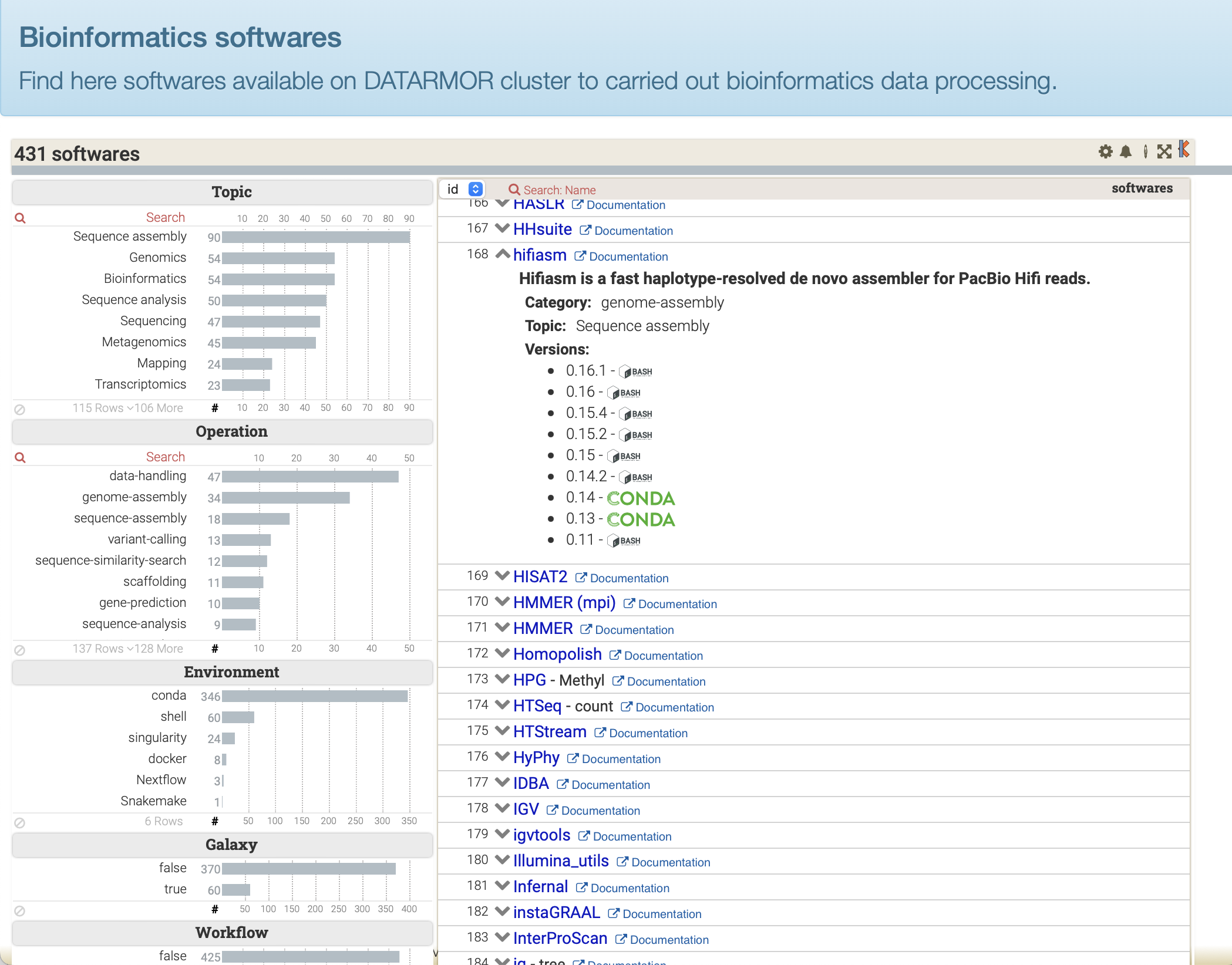The image size is (1232, 965).
Task: Click the Topic panel header
Action: [223, 193]
